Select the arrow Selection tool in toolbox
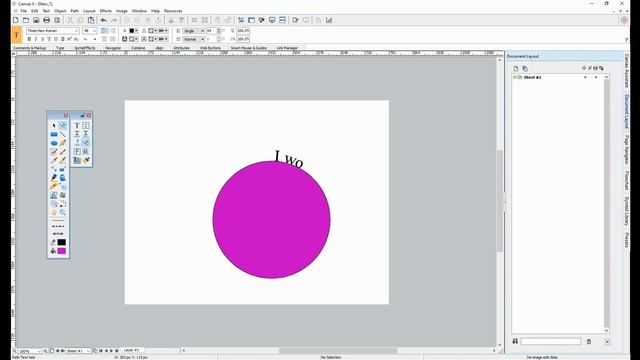 54,125
